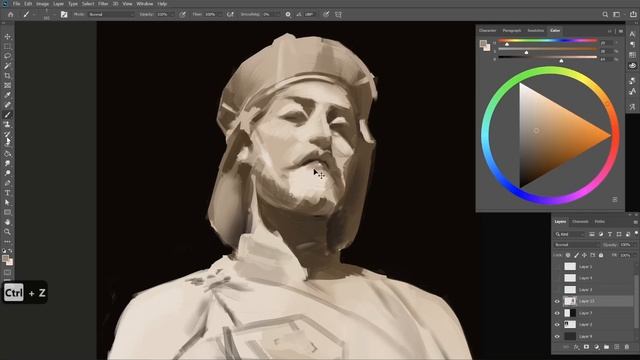Image resolution: width=640 pixels, height=360 pixels.
Task: Delete layer with trash icon
Action: tap(627, 347)
